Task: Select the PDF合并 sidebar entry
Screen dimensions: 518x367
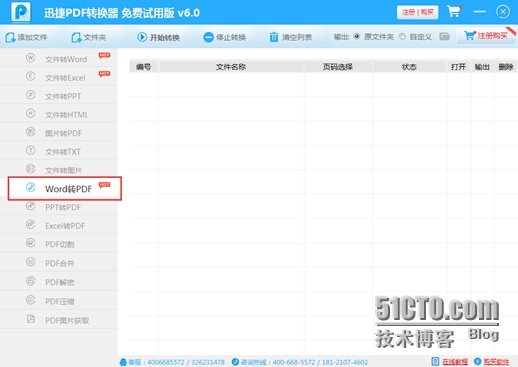Action: point(59,263)
